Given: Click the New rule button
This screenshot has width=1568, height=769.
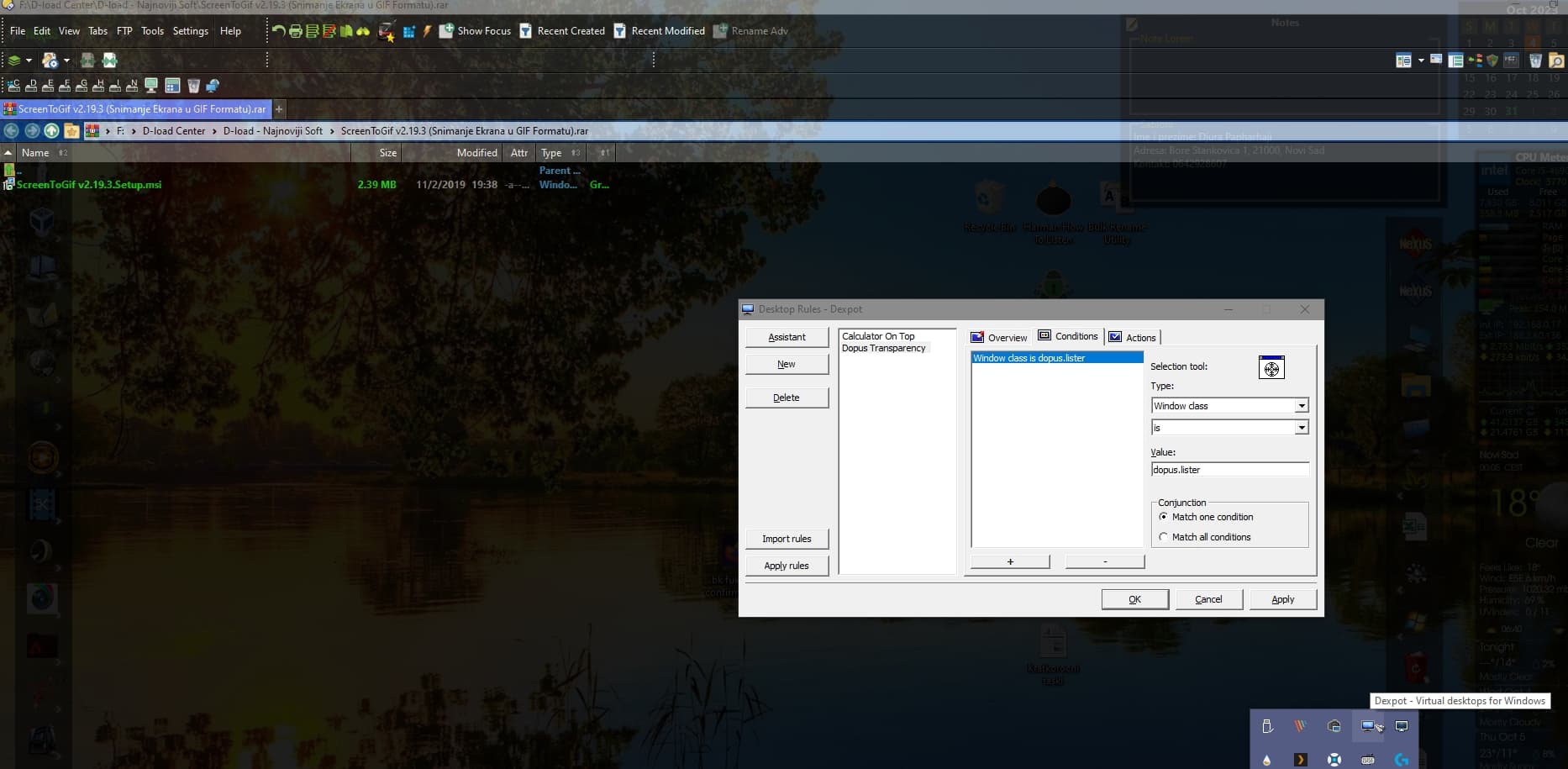Looking at the screenshot, I should tap(787, 364).
